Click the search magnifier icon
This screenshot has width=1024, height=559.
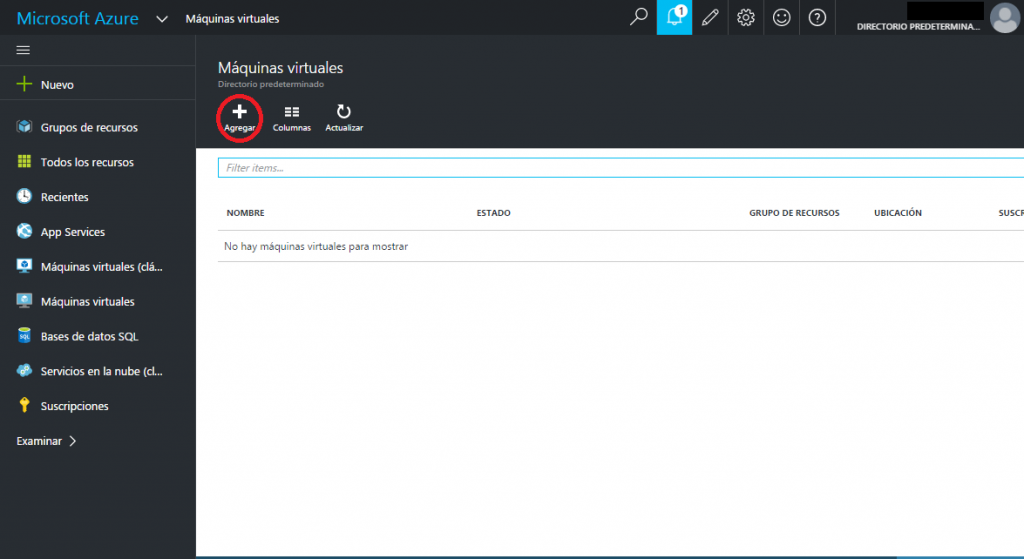638,17
